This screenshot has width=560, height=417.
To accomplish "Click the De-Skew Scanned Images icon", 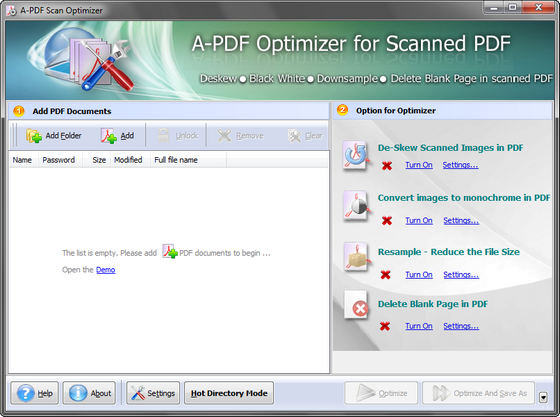I will coord(355,156).
